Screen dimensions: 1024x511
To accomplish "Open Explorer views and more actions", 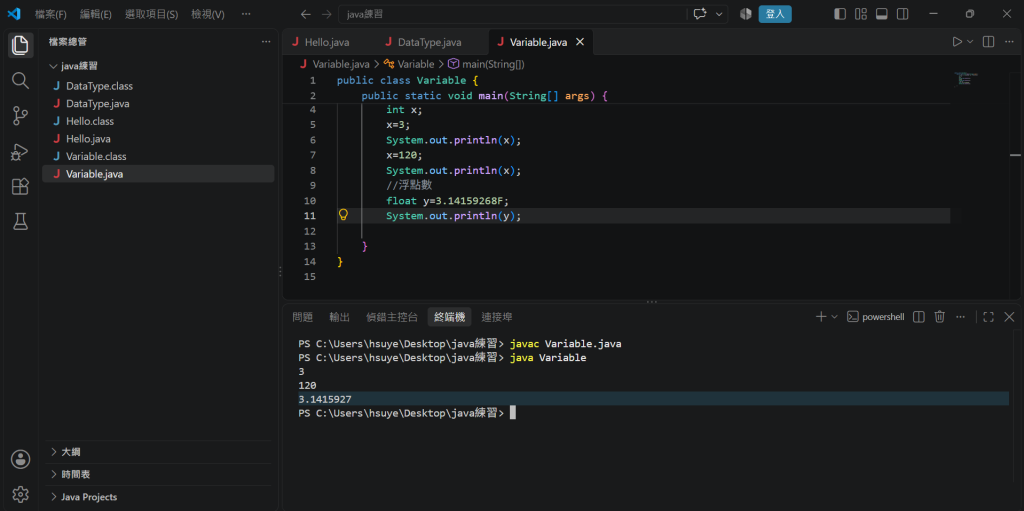I will [266, 42].
